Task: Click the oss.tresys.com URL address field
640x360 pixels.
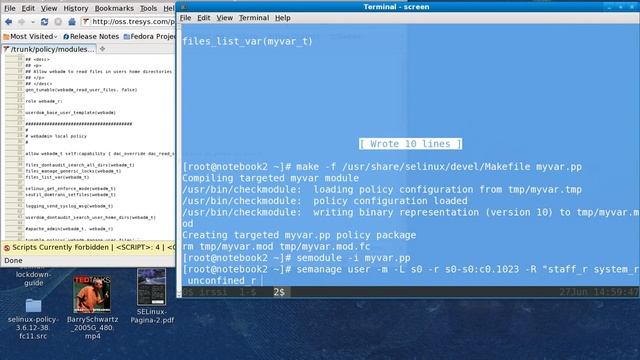Action: 129,21
